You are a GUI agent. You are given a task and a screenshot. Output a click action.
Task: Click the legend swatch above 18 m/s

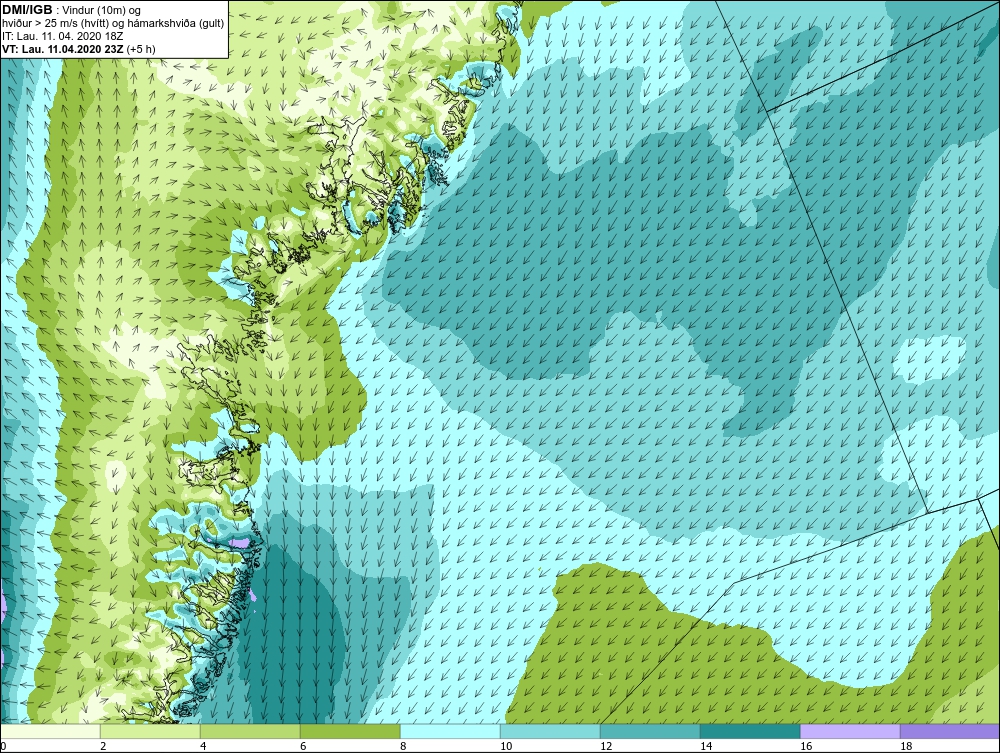pos(950,731)
